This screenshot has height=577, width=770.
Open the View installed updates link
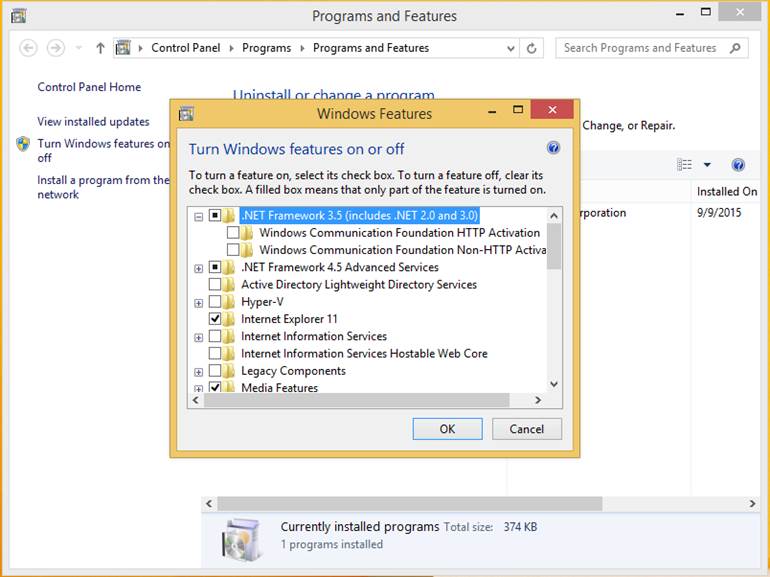93,122
